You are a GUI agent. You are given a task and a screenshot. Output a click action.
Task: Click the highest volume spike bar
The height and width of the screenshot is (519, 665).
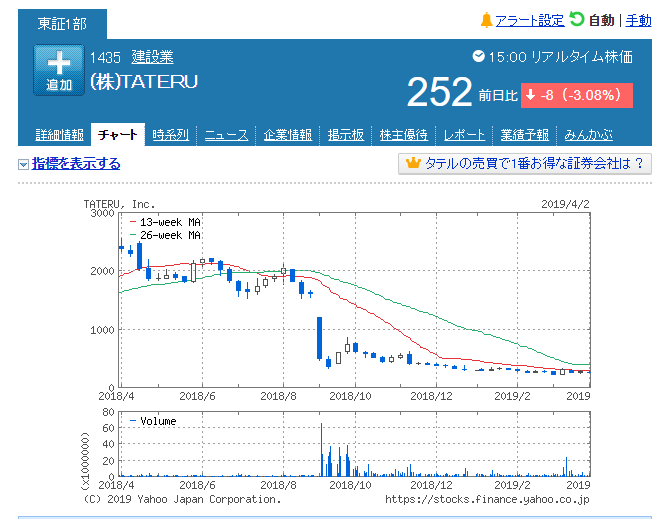click(321, 450)
